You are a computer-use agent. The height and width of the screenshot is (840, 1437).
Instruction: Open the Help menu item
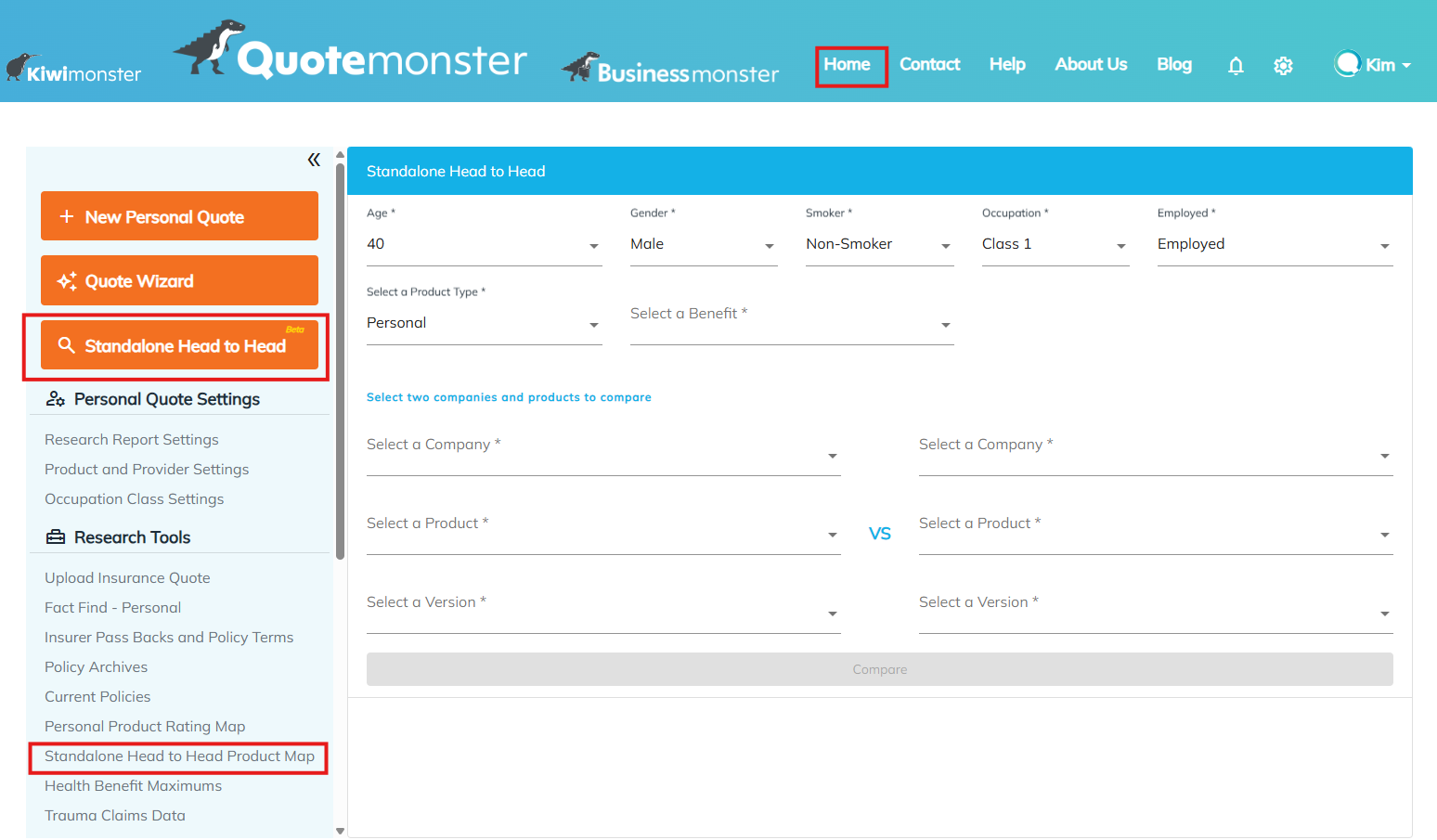[x=1007, y=64]
